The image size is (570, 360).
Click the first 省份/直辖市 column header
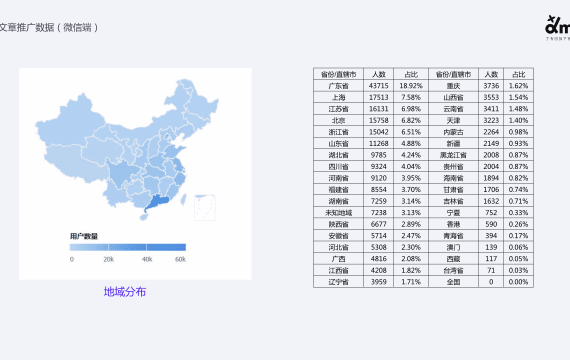pyautogui.click(x=338, y=74)
